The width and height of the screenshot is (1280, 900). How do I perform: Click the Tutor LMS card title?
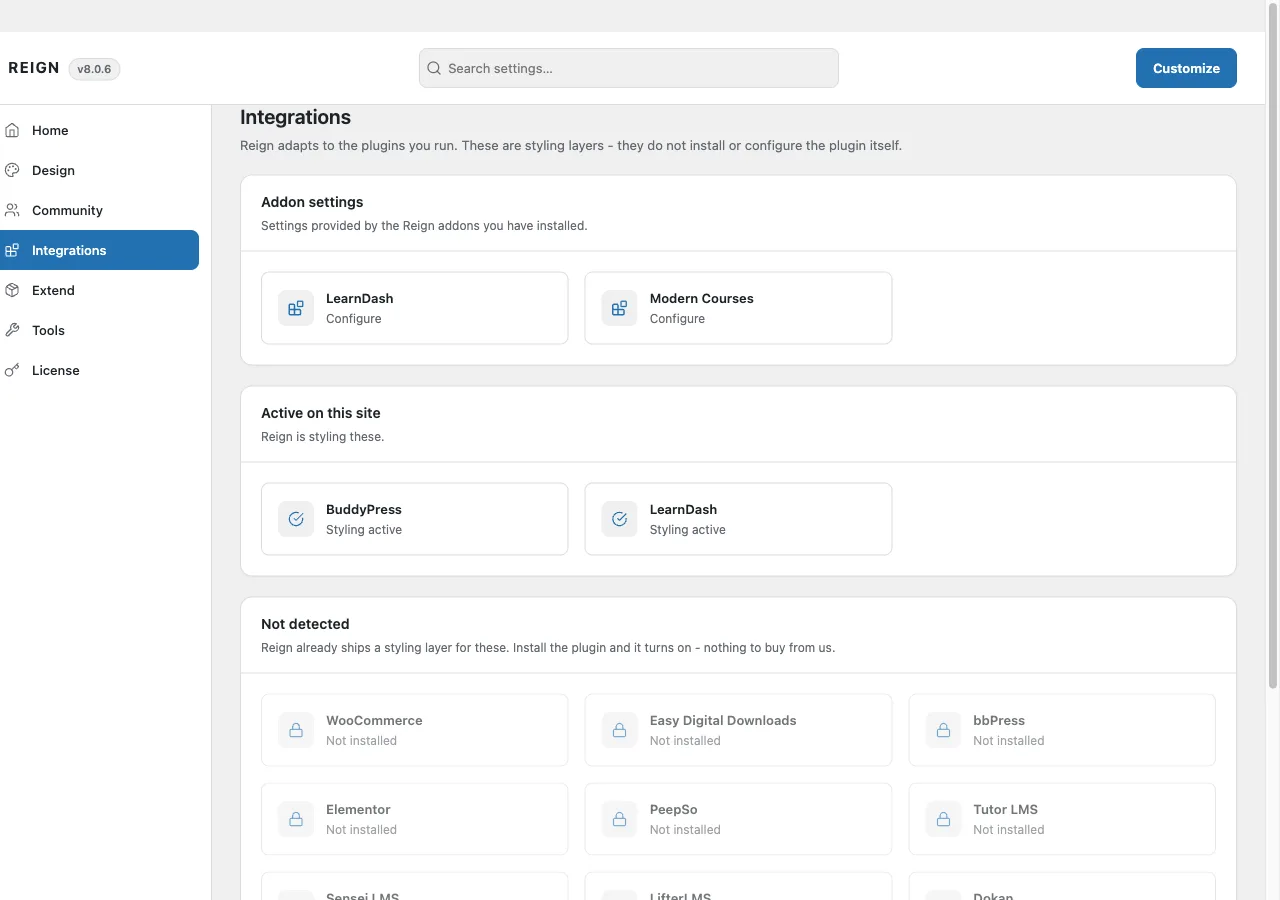pos(1006,809)
